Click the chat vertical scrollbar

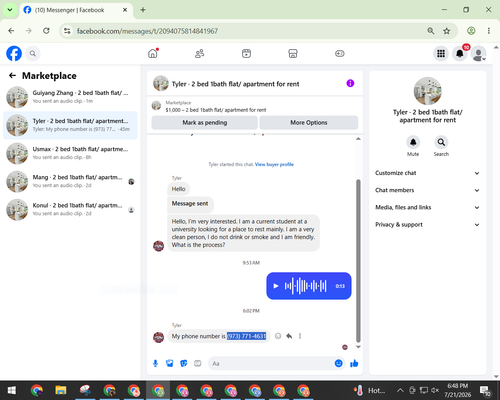(358, 261)
